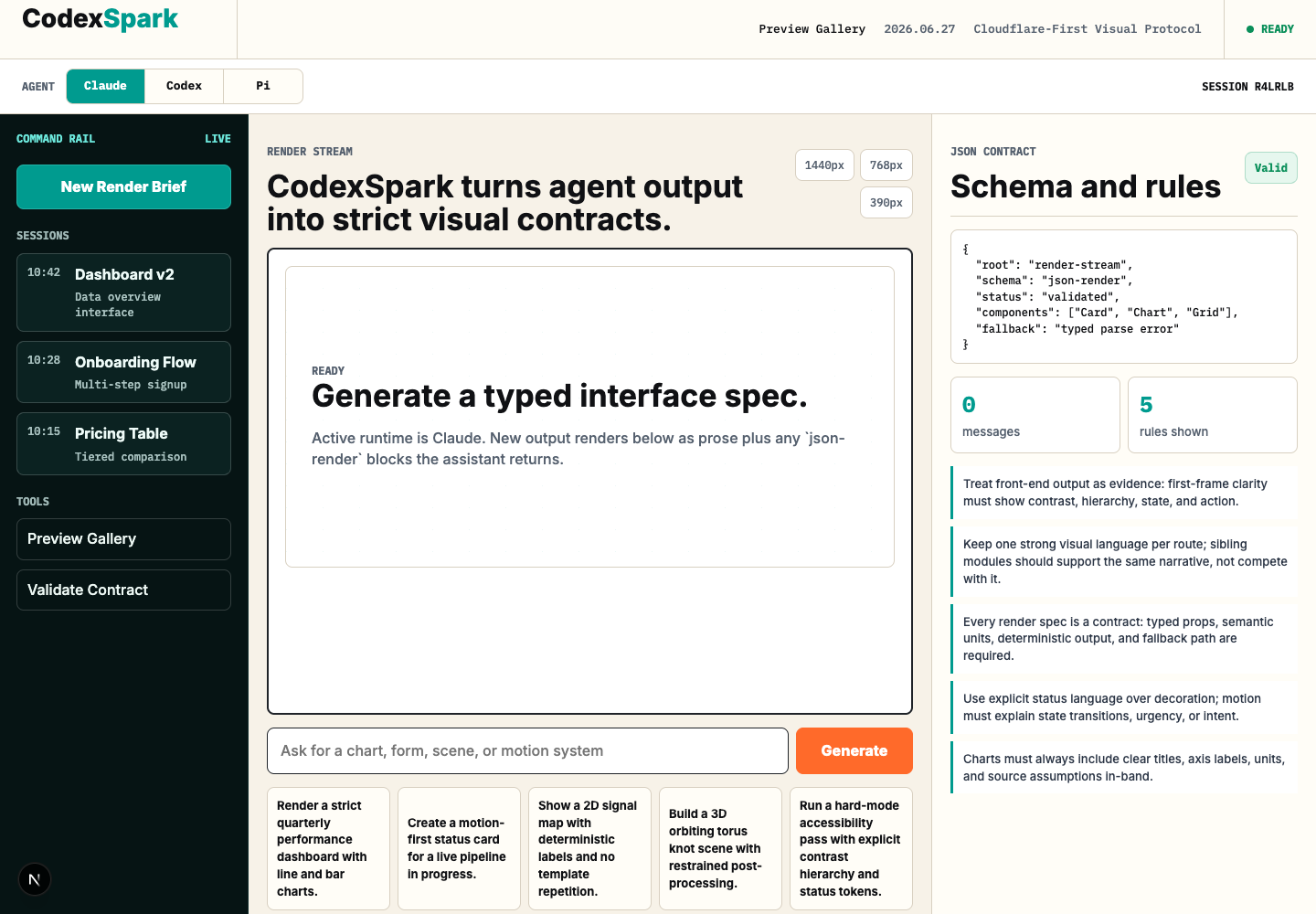Focus the chart or form prompt input
The width and height of the screenshot is (1316, 914).
(x=527, y=751)
